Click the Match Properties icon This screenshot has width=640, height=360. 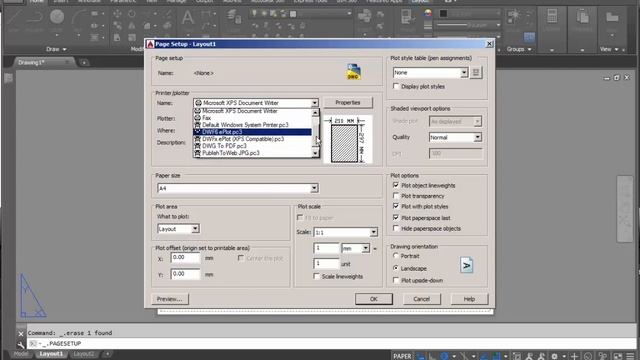[407, 17]
